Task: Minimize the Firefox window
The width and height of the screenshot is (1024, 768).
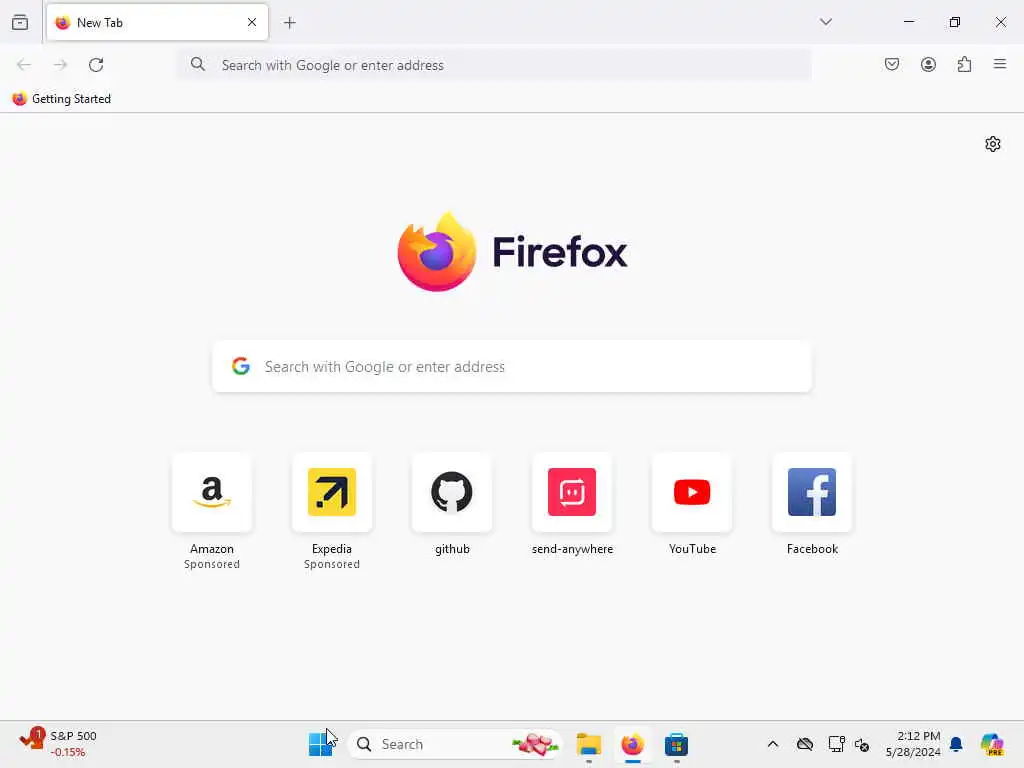Action: [909, 22]
